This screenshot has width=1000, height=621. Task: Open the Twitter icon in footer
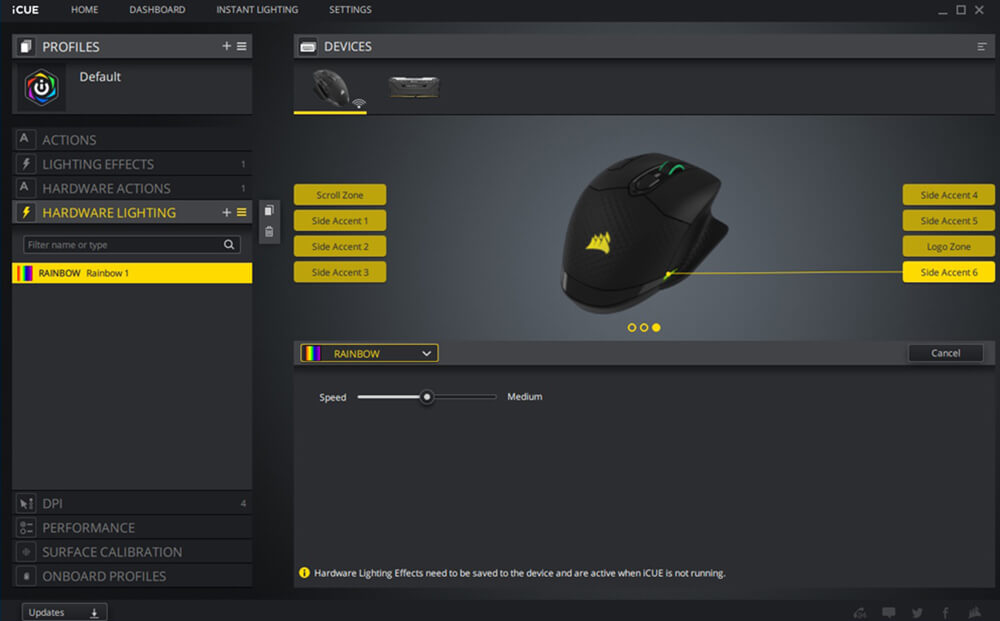tap(917, 612)
